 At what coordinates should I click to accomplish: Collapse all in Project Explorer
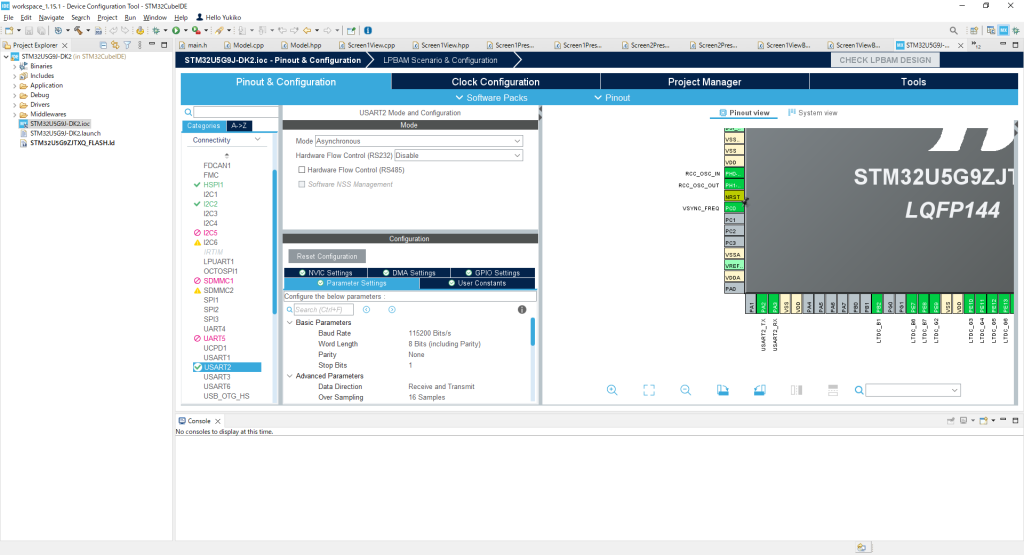click(x=103, y=45)
